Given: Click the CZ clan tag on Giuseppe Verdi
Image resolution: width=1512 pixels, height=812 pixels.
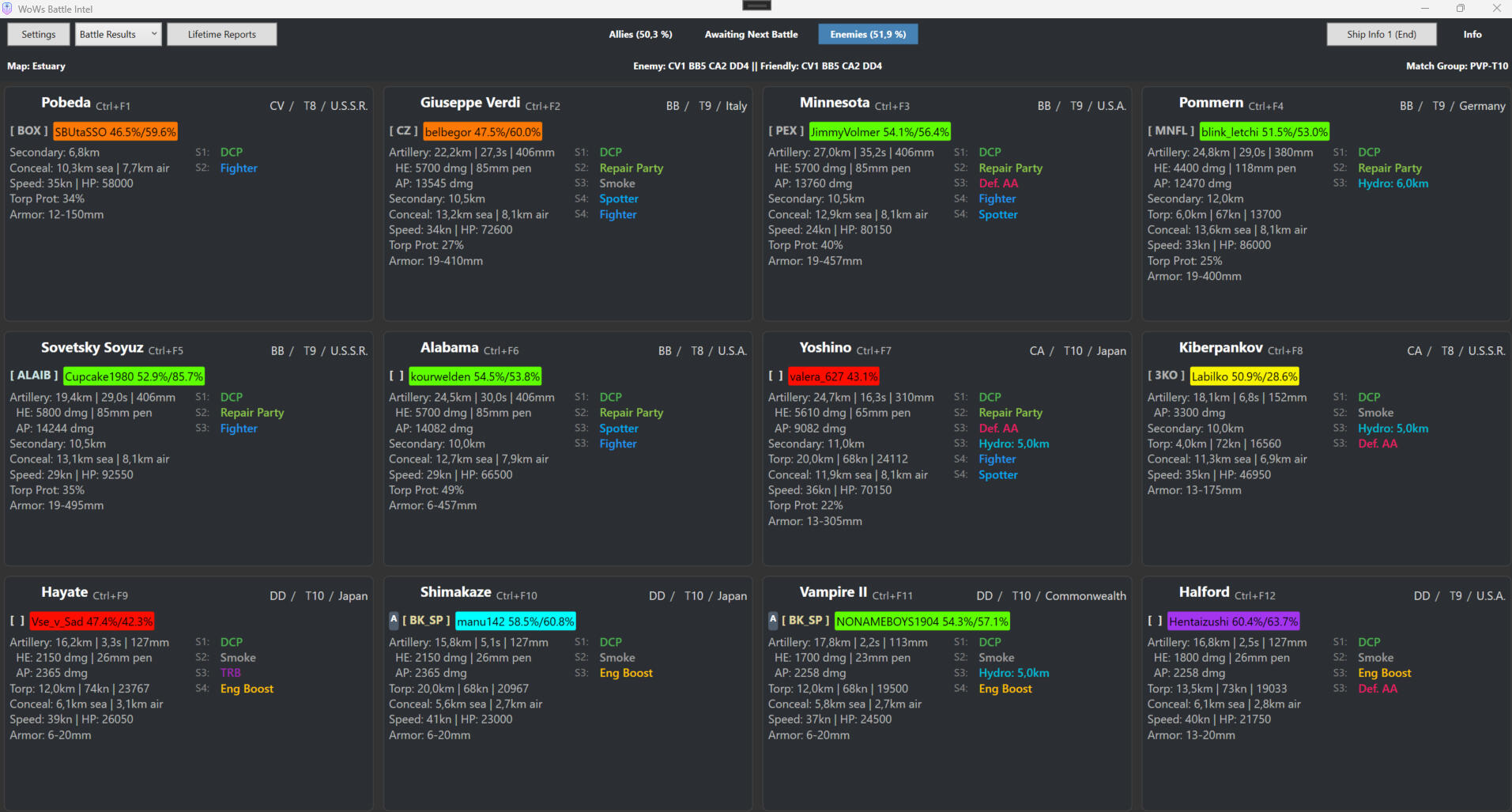Looking at the screenshot, I should tap(403, 131).
